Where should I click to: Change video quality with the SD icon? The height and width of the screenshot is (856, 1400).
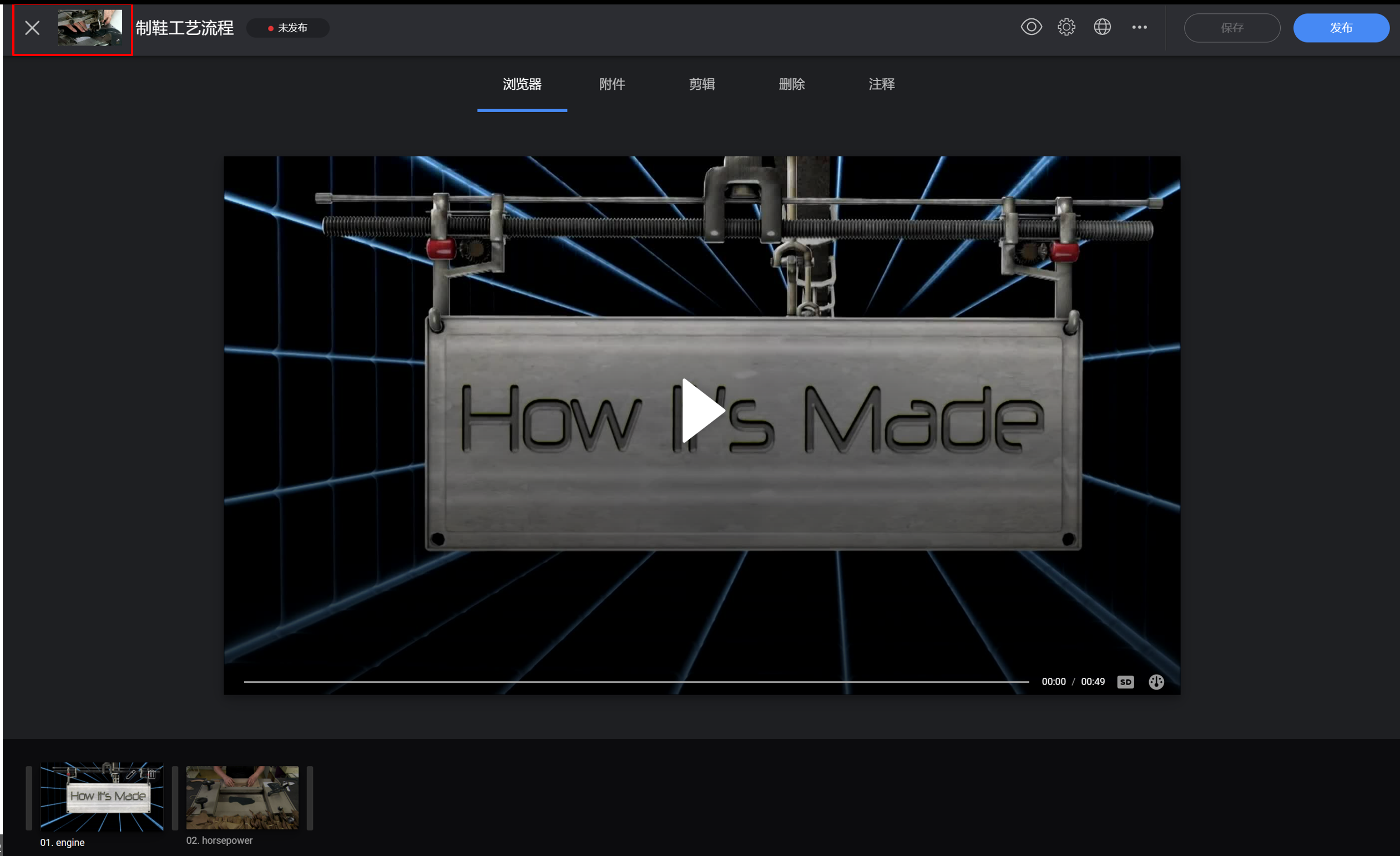point(1125,682)
